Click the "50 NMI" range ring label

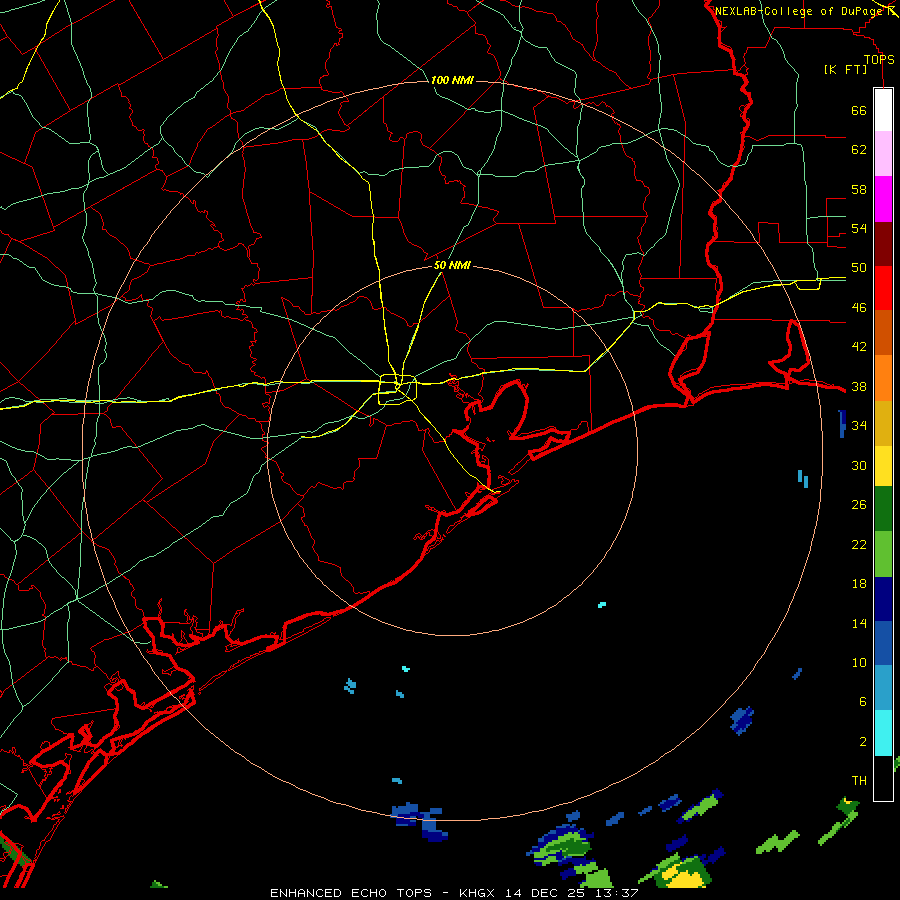click(452, 265)
